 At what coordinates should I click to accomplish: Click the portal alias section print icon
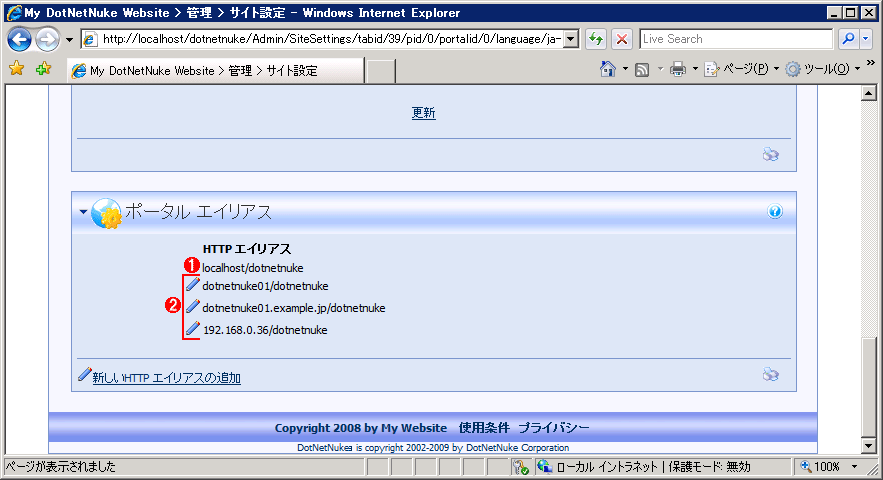[x=770, y=375]
